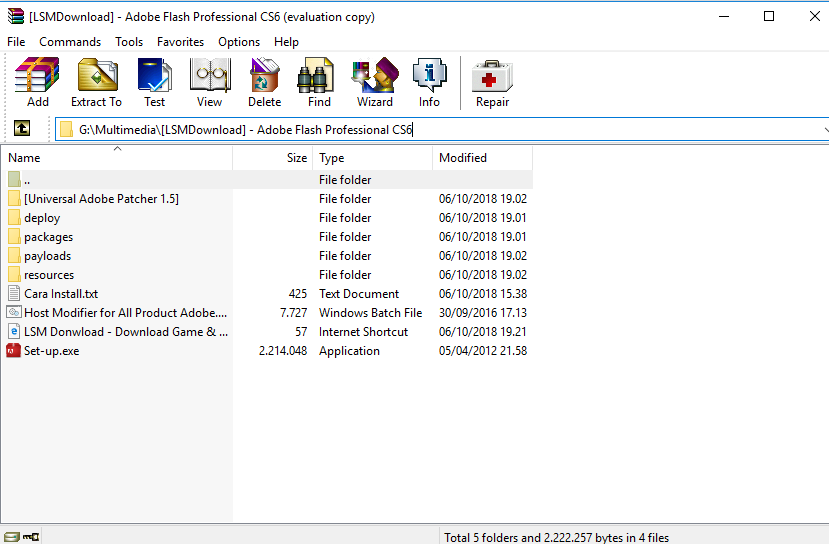Click the '05/04/2012 21.58' modified date
This screenshot has height=544, width=829.
[x=483, y=351]
